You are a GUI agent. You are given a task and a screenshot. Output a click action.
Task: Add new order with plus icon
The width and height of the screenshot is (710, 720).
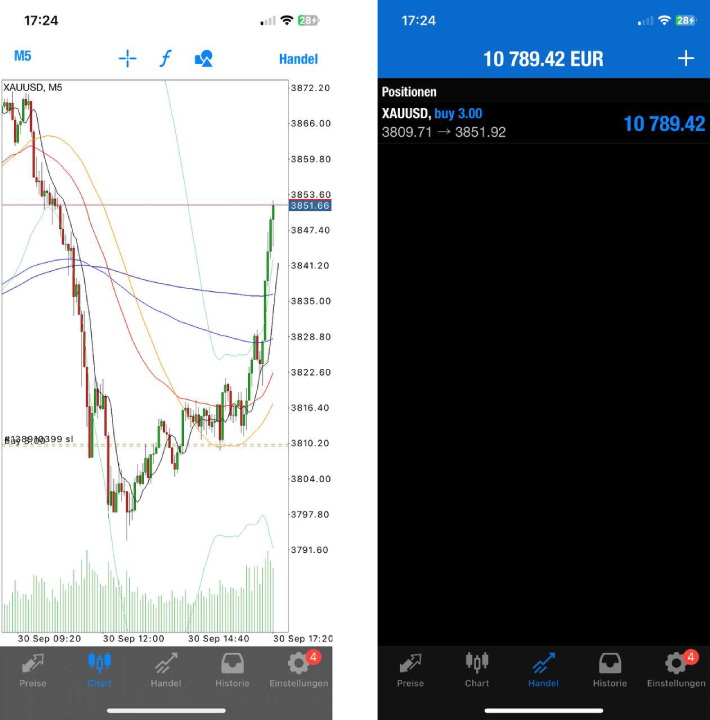click(686, 59)
